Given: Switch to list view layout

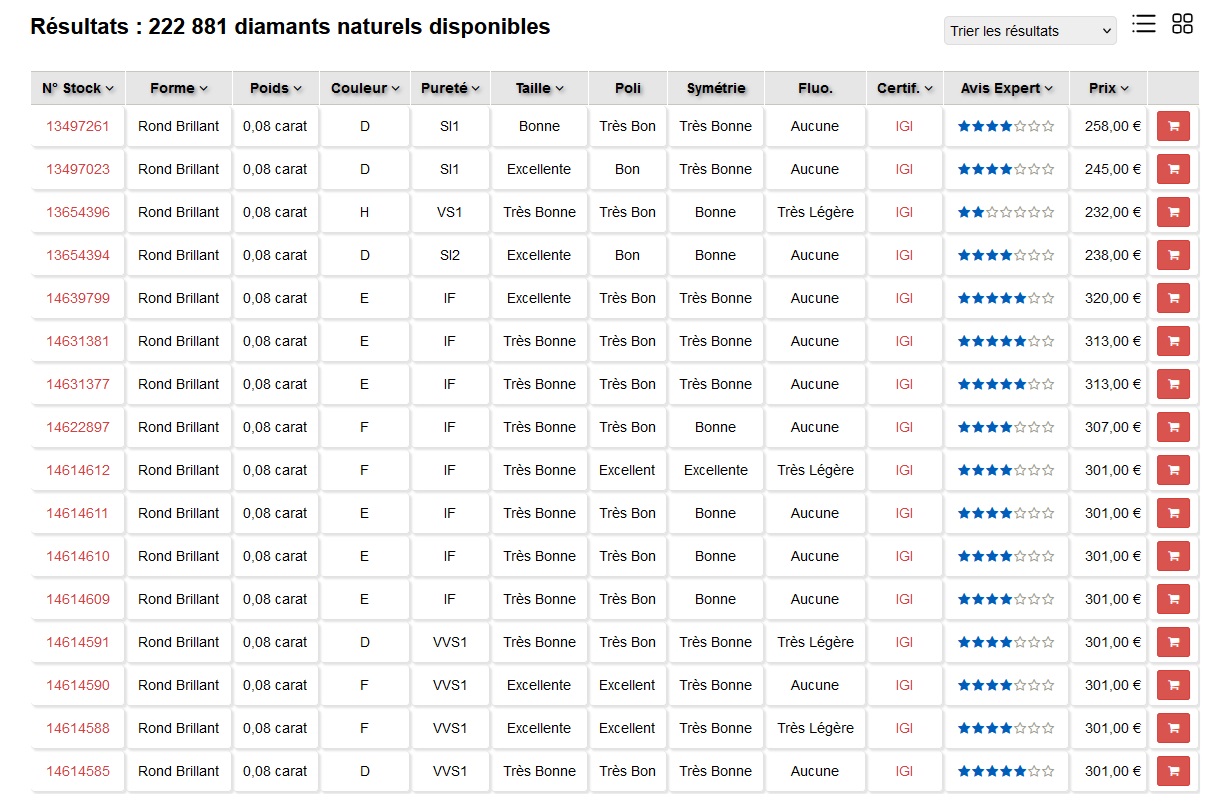Looking at the screenshot, I should tap(1143, 24).
